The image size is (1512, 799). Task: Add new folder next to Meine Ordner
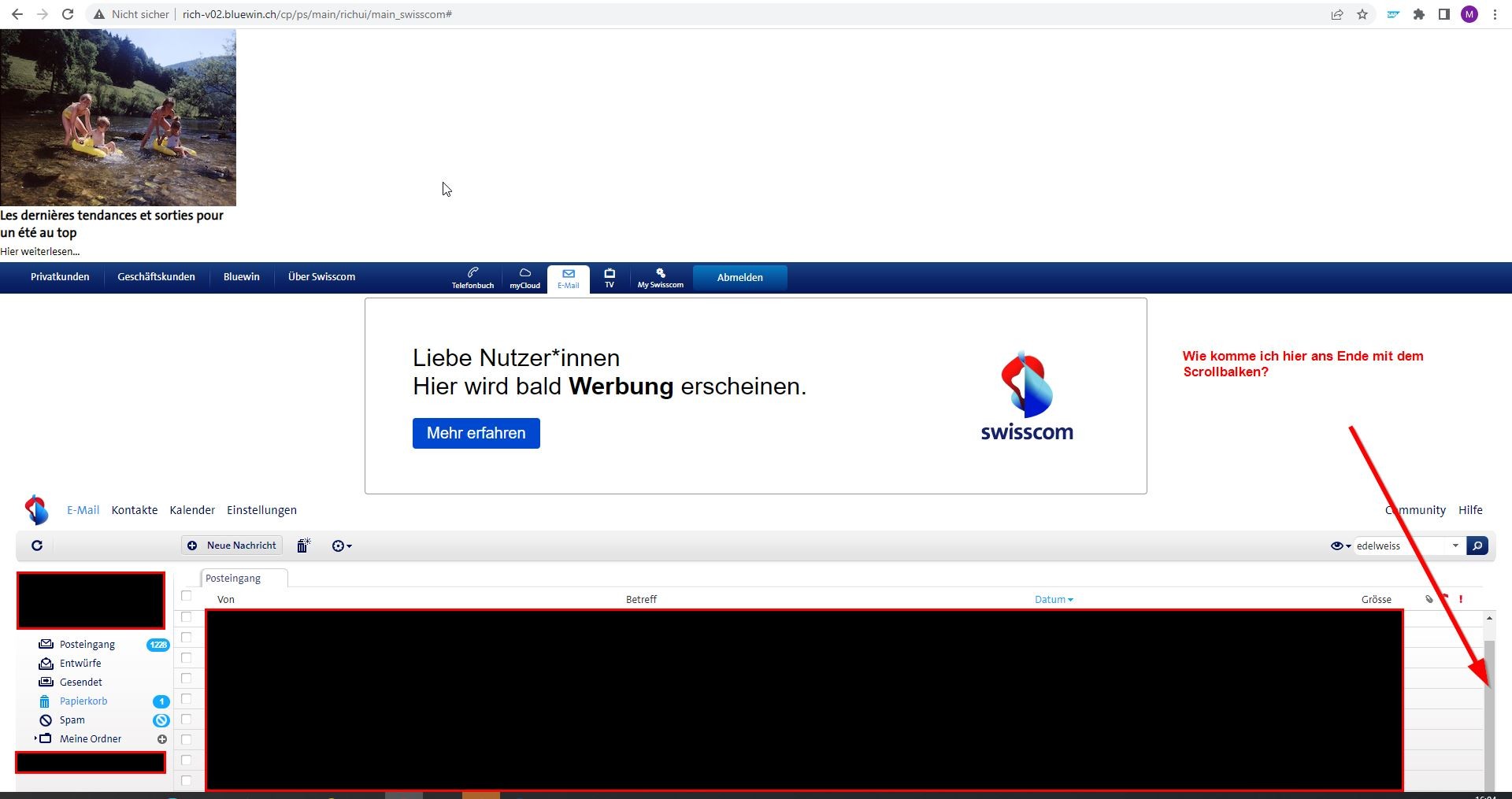tap(162, 739)
